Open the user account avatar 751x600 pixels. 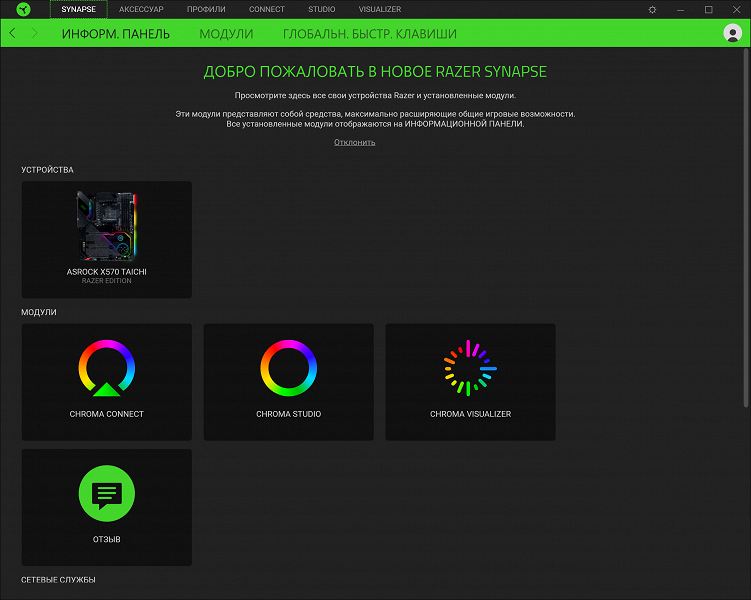pyautogui.click(x=732, y=33)
